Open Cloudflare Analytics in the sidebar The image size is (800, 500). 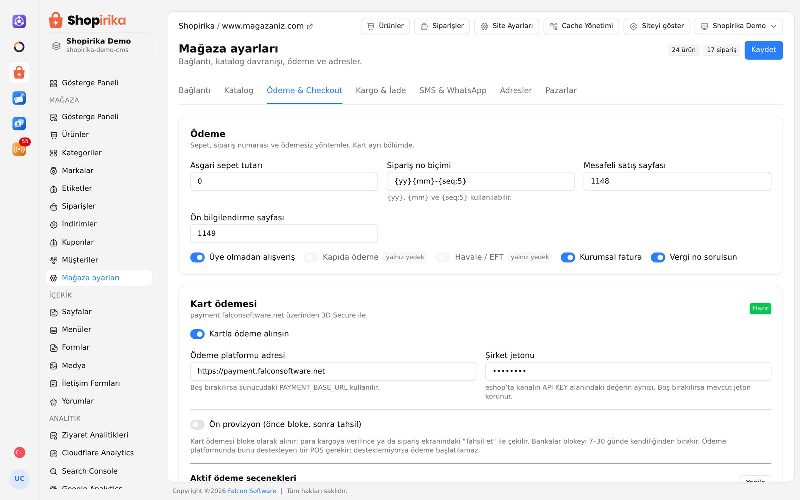point(99,453)
